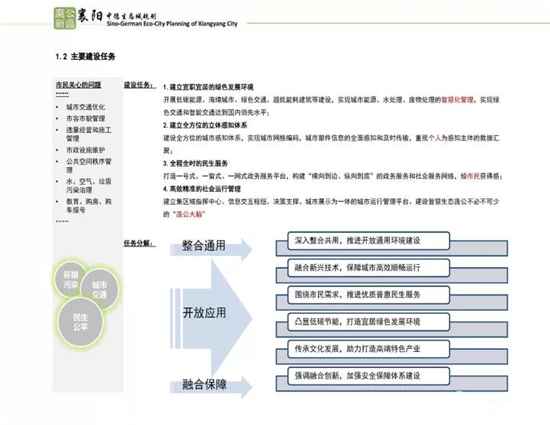Click the underlined '任务分解:' label
This screenshot has width=550, height=425.
click(x=139, y=243)
